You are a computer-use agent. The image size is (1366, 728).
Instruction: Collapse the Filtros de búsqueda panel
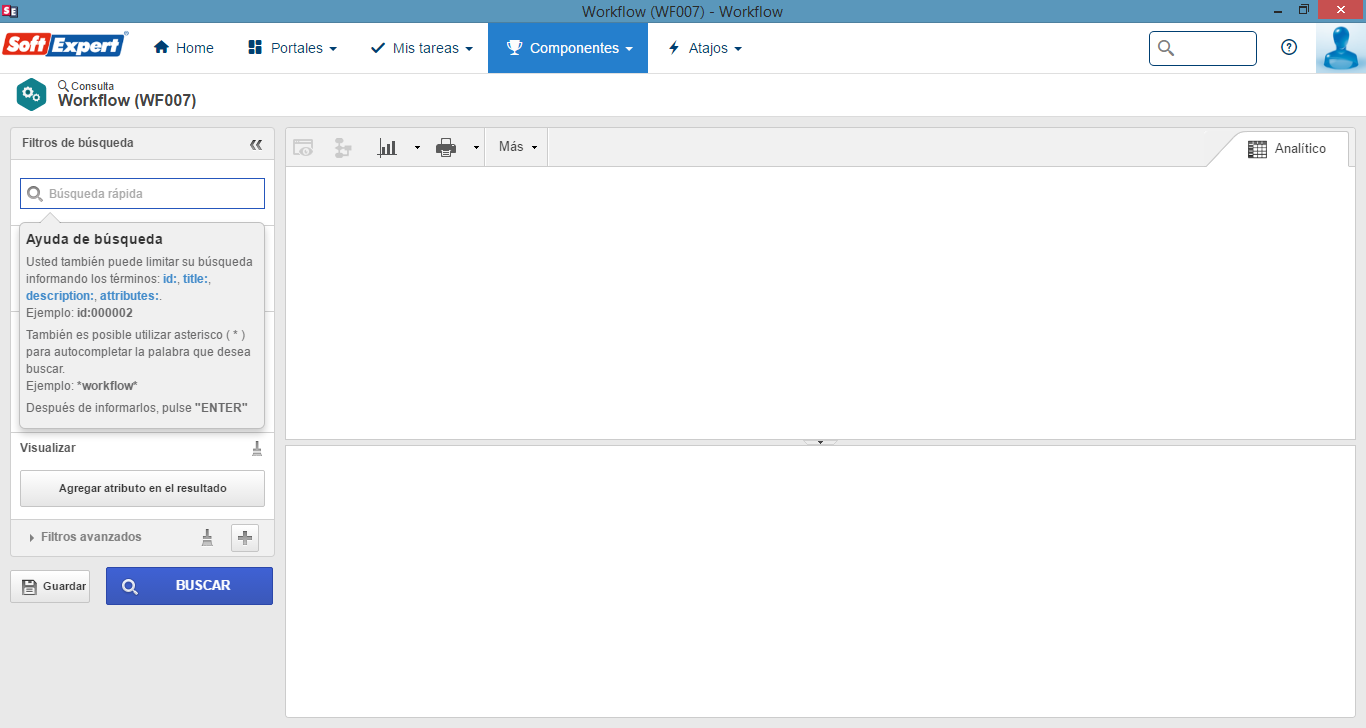pos(256,144)
